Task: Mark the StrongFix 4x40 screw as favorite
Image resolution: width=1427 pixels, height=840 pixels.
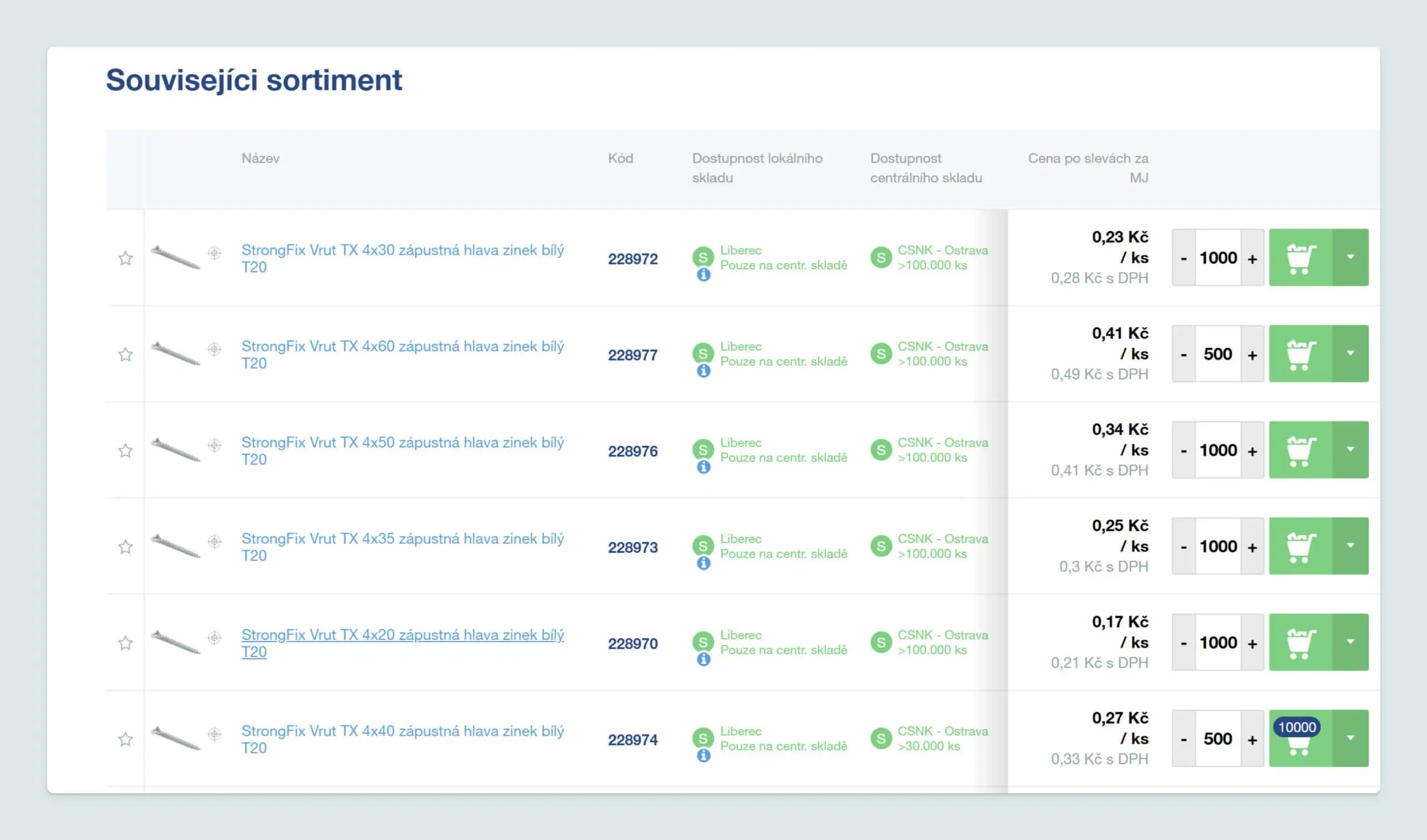Action: (125, 740)
